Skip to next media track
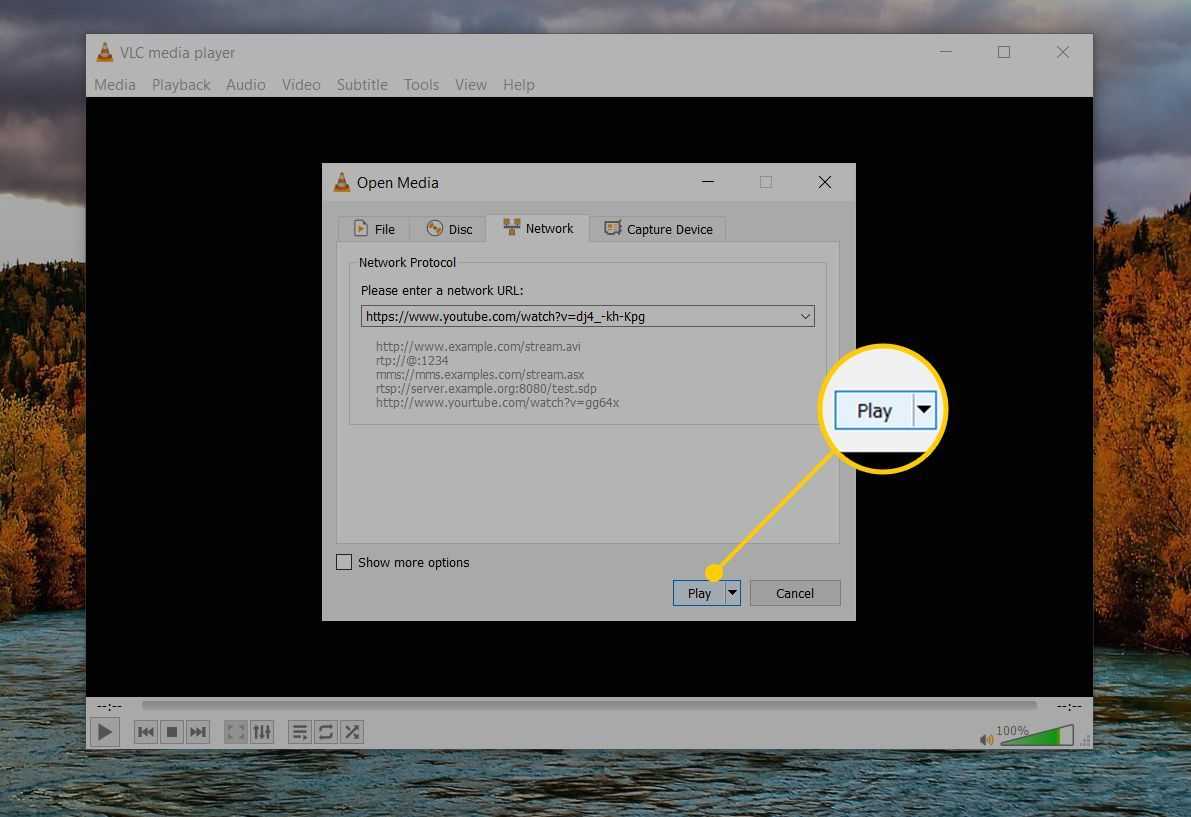Image resolution: width=1191 pixels, height=817 pixels. [x=197, y=732]
